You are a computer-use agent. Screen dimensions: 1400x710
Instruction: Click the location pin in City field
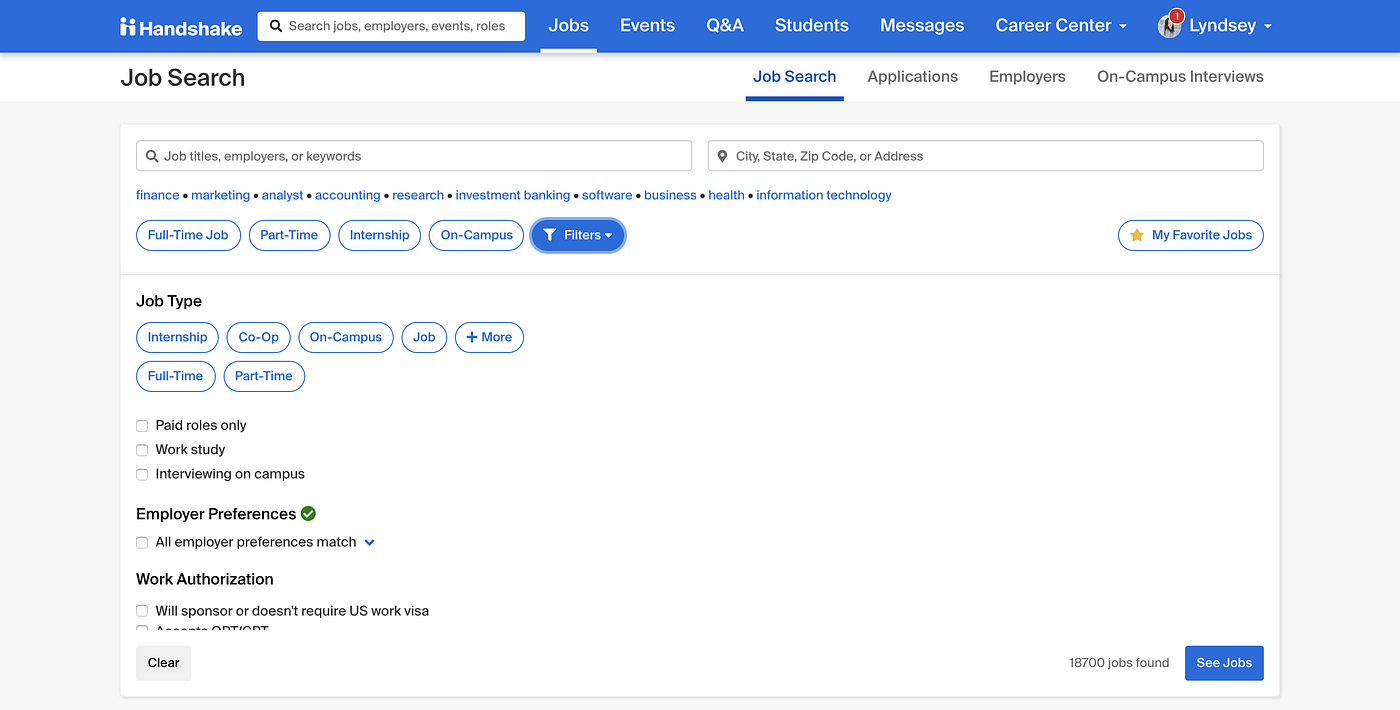722,156
